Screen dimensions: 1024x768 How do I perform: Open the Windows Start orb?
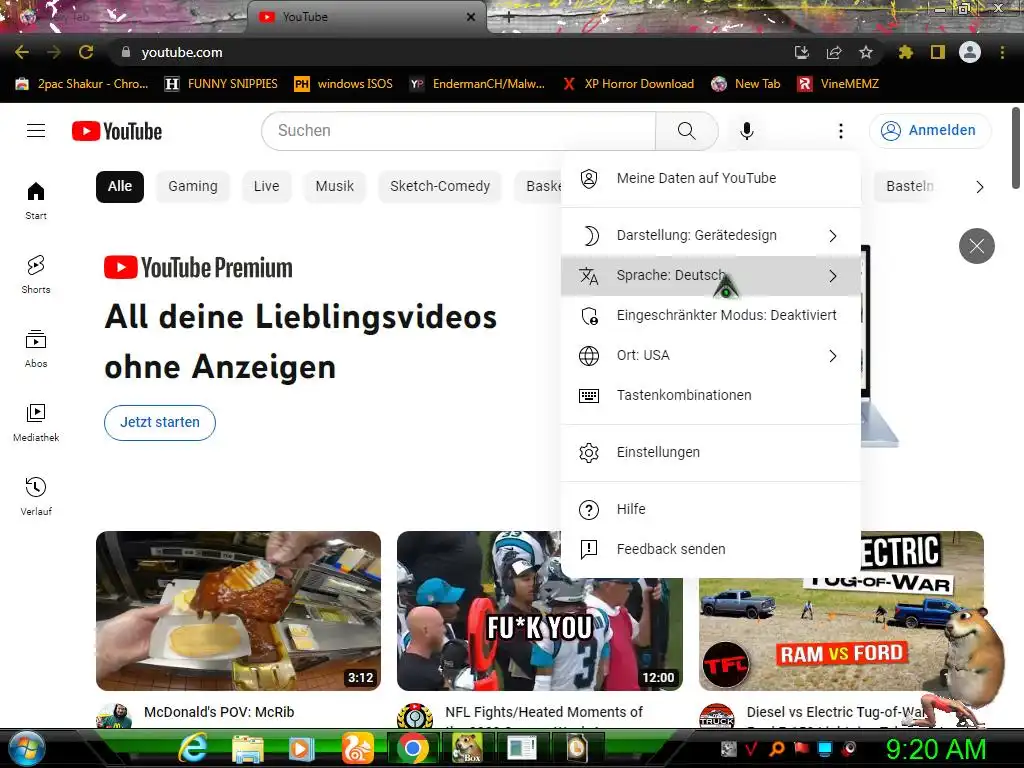(25, 748)
